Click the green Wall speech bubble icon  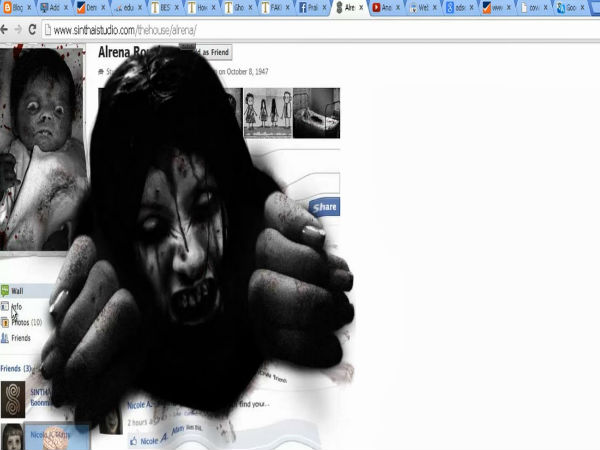(x=5, y=291)
